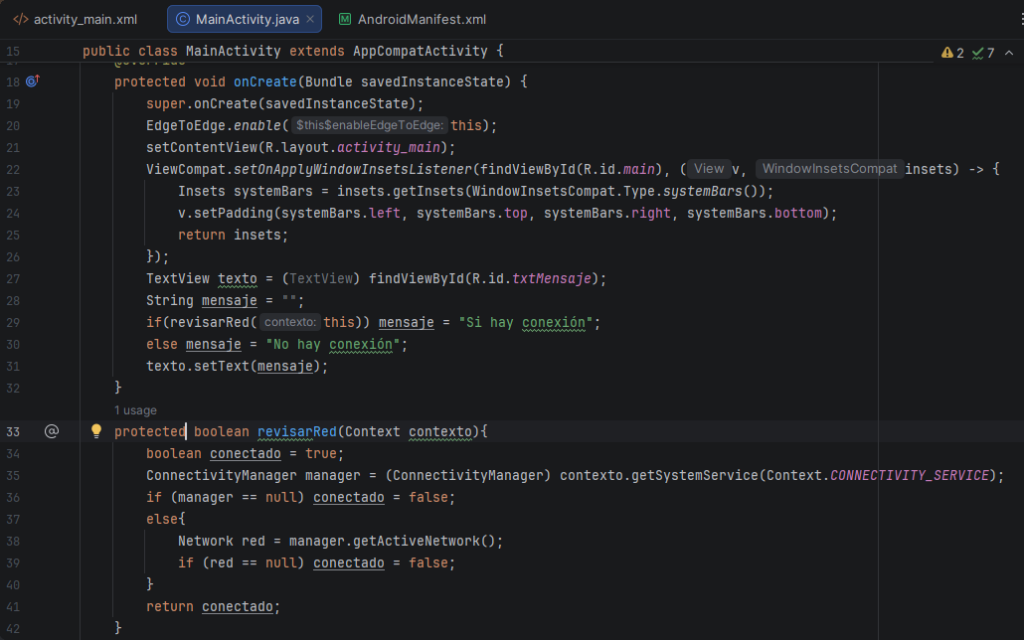Image resolution: width=1024 pixels, height=640 pixels.
Task: Click the activity_main layout reference on line 21
Action: pos(389,148)
